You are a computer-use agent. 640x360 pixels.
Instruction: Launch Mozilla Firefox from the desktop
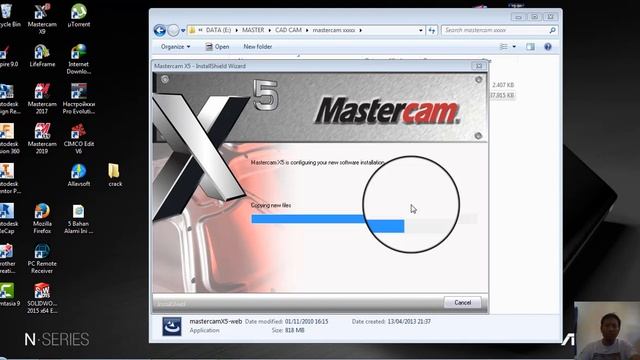[x=42, y=218]
